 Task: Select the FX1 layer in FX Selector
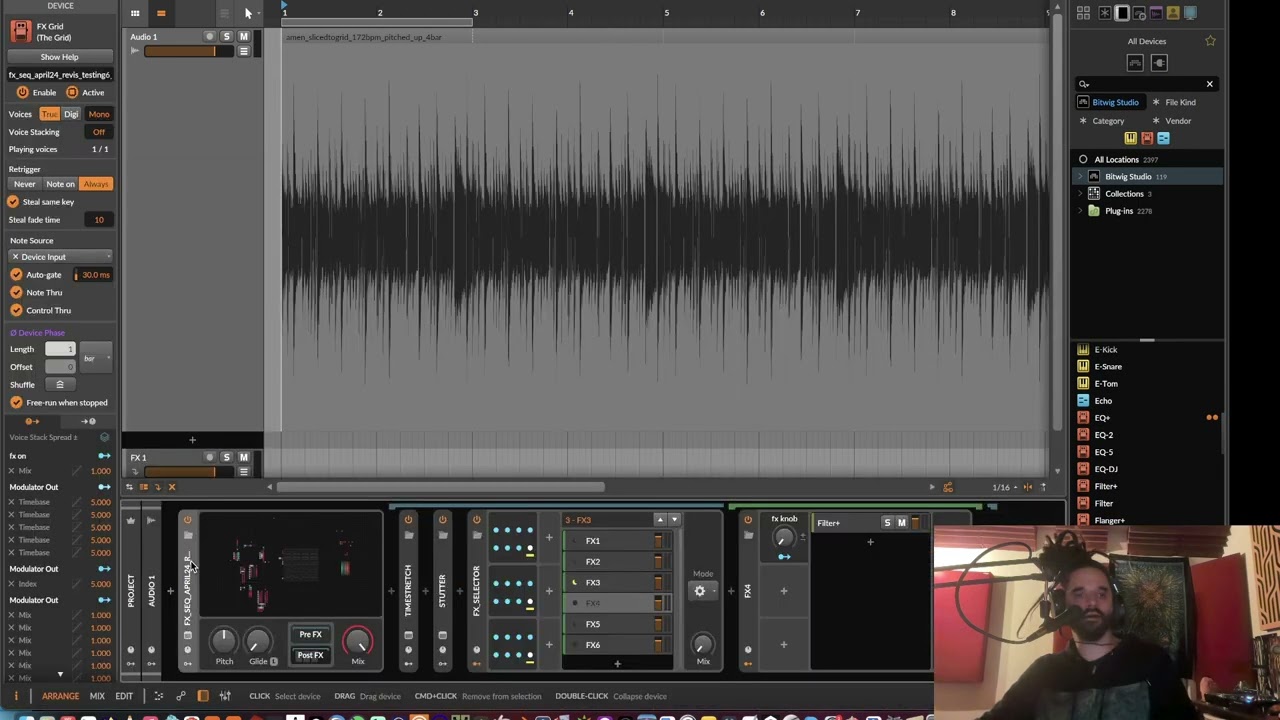point(618,541)
